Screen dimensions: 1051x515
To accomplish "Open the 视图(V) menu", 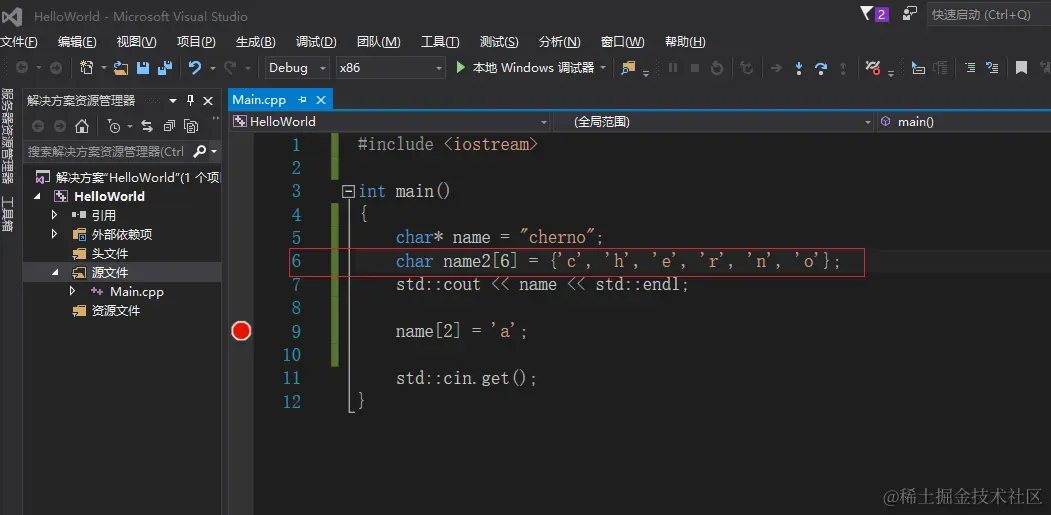I will (x=136, y=42).
